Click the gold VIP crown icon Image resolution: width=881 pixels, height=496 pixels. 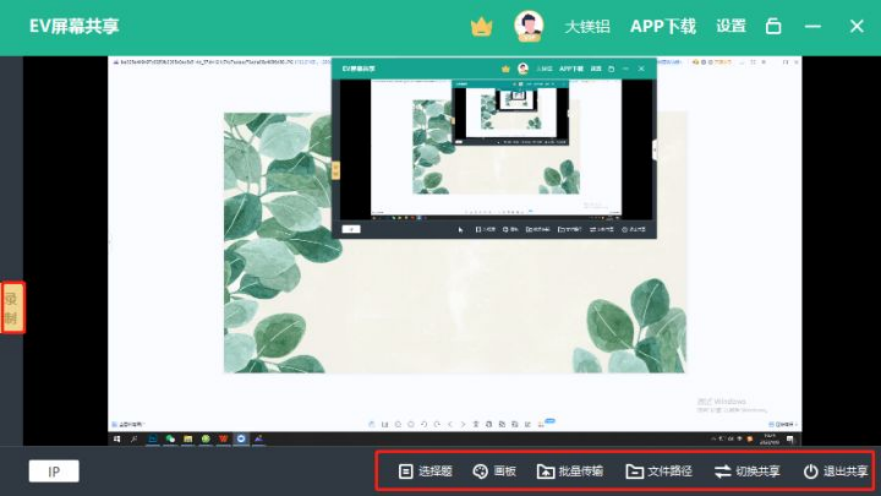click(482, 26)
